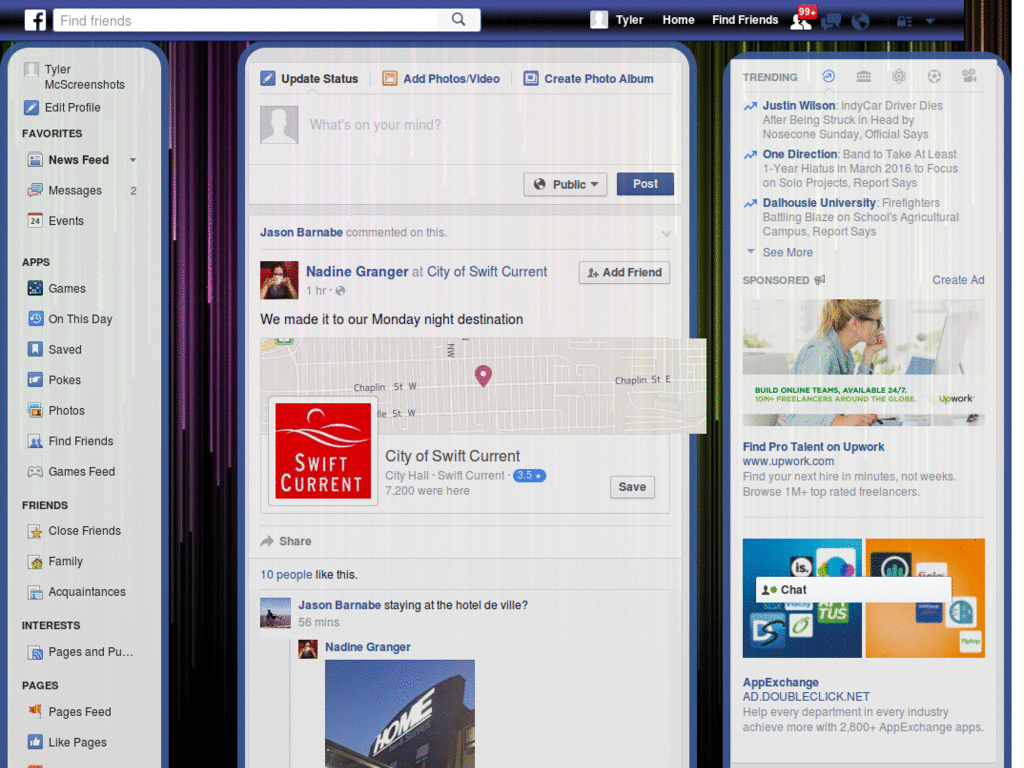Select sports trending icon
Screen dimensions: 1024x768
pyautogui.click(x=934, y=76)
